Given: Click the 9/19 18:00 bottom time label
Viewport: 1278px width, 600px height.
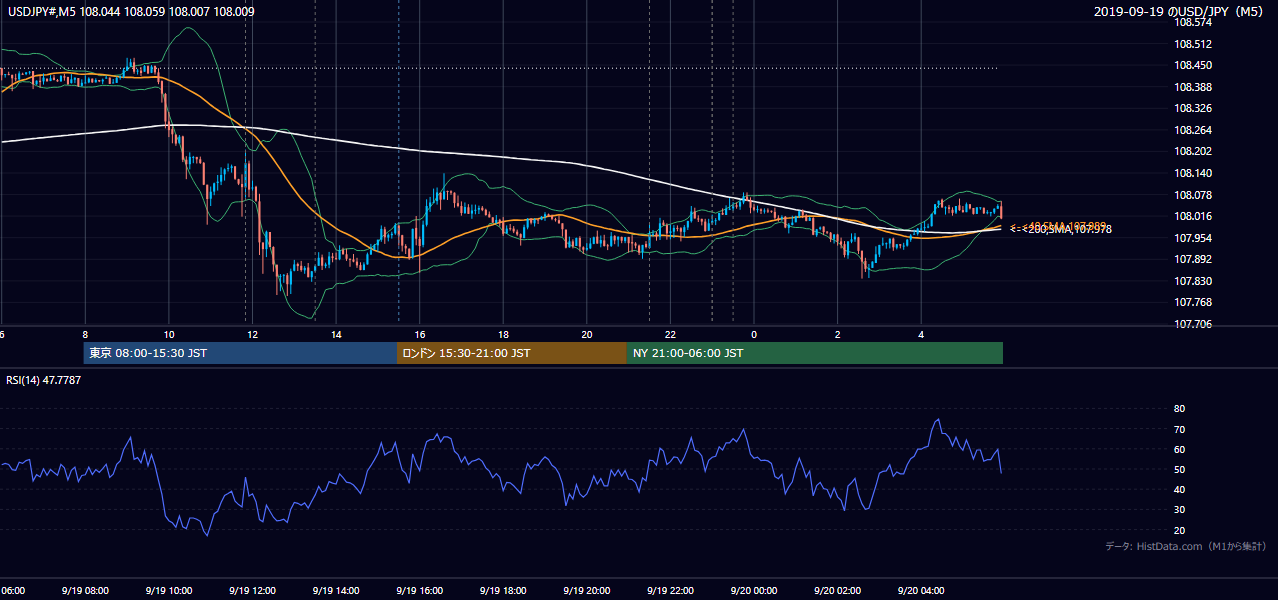Looking at the screenshot, I should (x=502, y=591).
